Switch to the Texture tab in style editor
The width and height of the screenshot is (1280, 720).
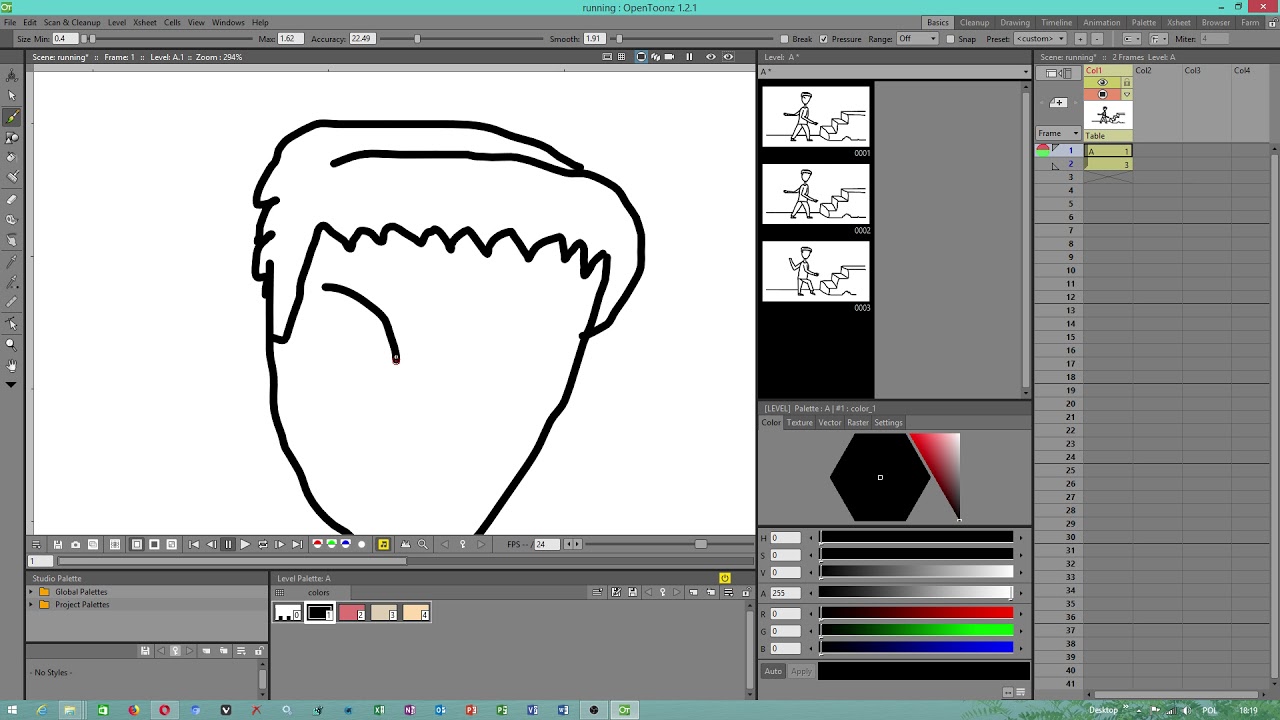click(800, 422)
